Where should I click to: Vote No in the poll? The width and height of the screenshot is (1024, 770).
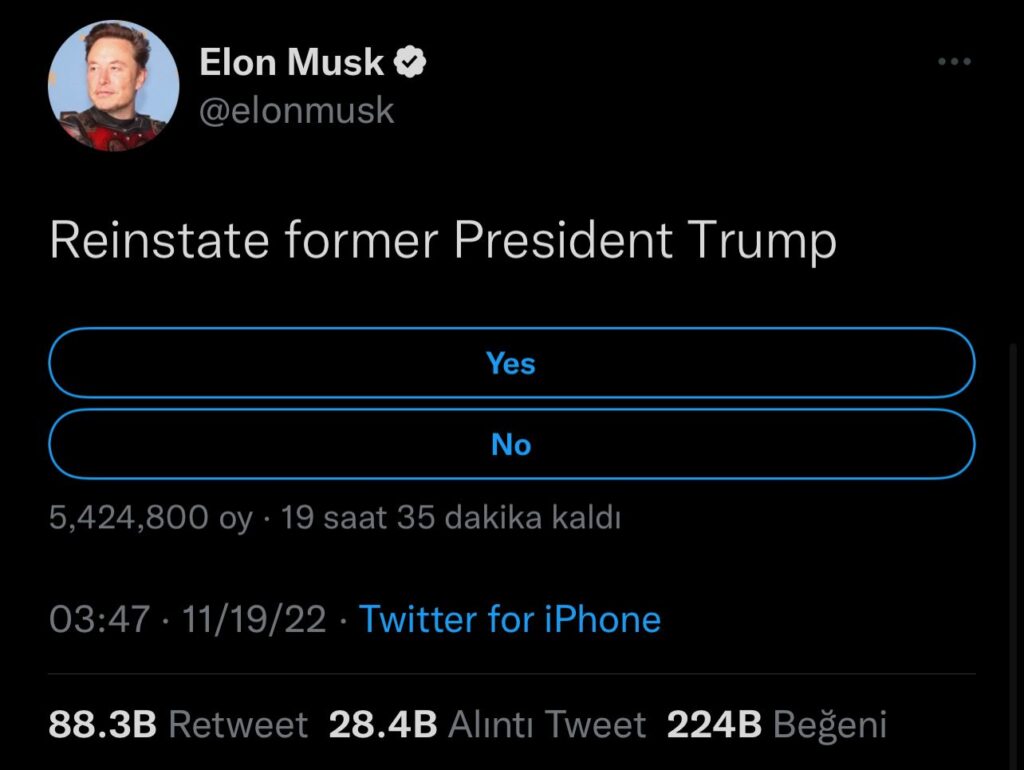click(511, 444)
